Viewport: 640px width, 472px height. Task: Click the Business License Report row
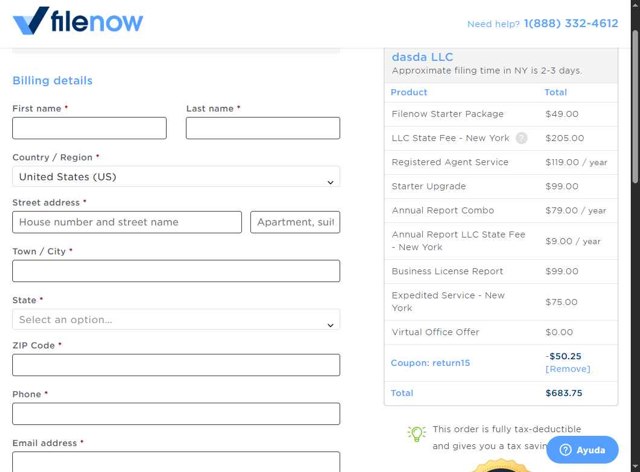[501, 271]
